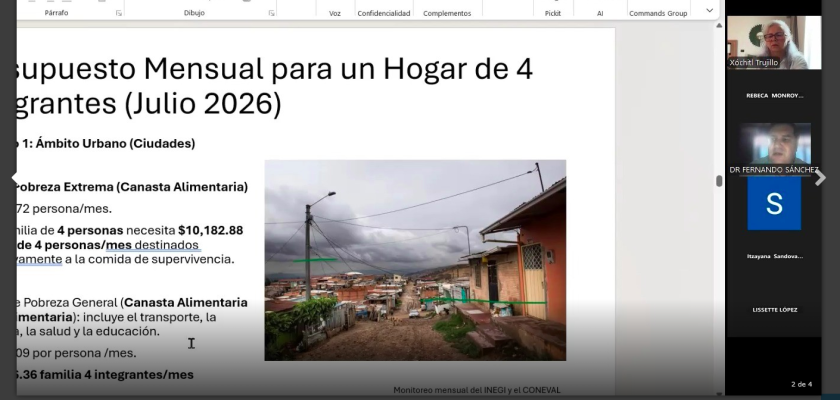Click 'familia 4 integrantes/mes' bold line
840x400 pixels.
click(117, 375)
